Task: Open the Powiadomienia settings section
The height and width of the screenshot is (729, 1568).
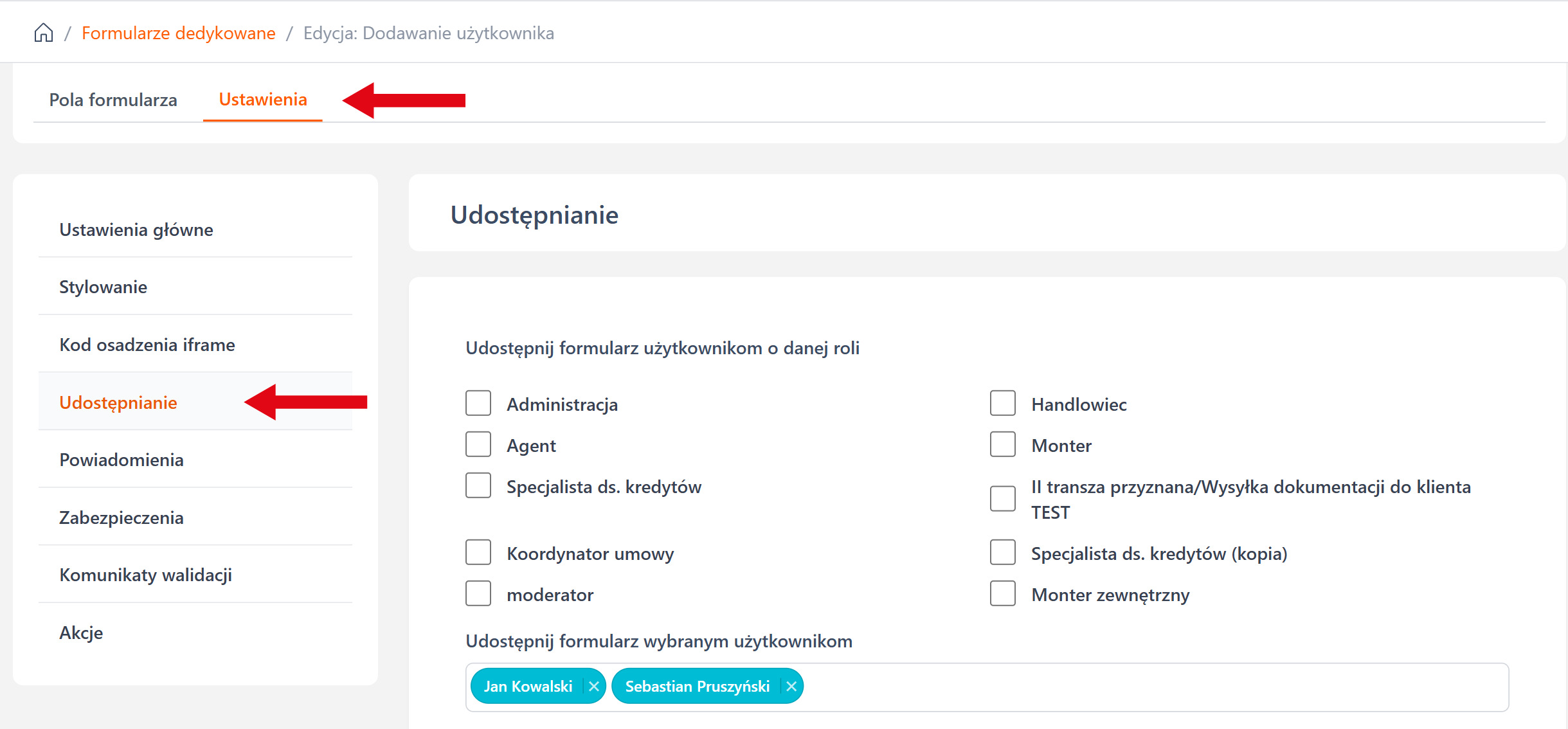Action: [x=122, y=460]
